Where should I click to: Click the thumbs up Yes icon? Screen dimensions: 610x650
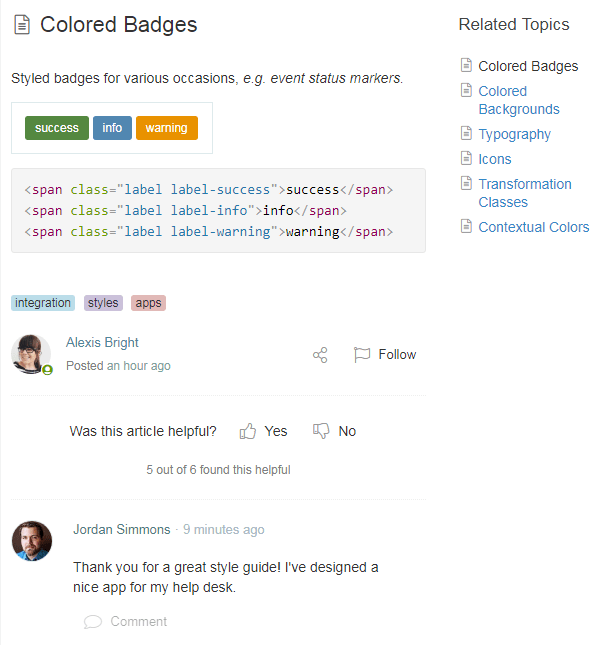click(x=248, y=431)
